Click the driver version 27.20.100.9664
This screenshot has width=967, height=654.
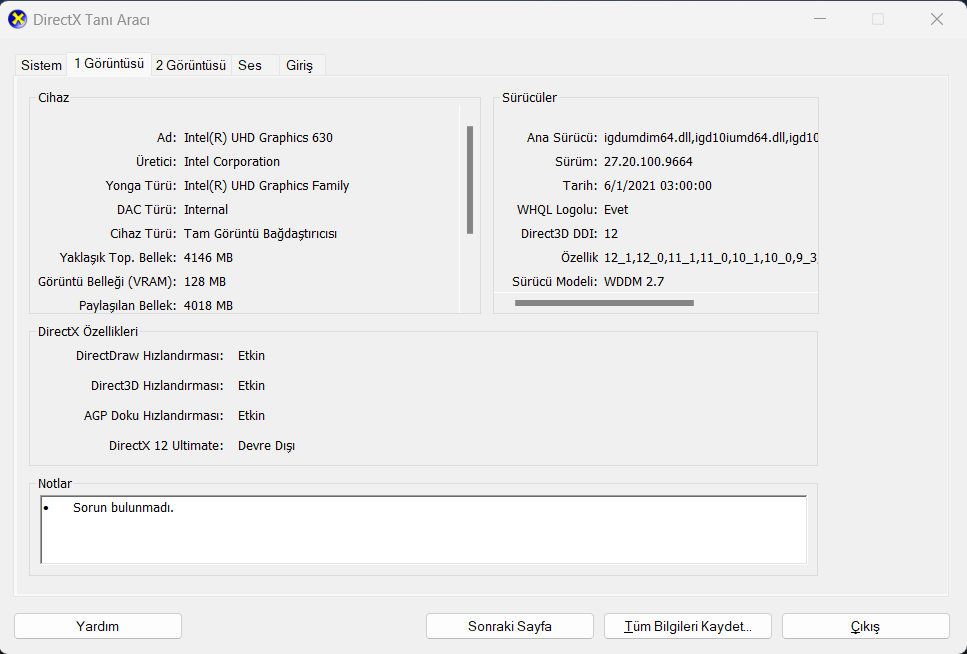click(648, 162)
